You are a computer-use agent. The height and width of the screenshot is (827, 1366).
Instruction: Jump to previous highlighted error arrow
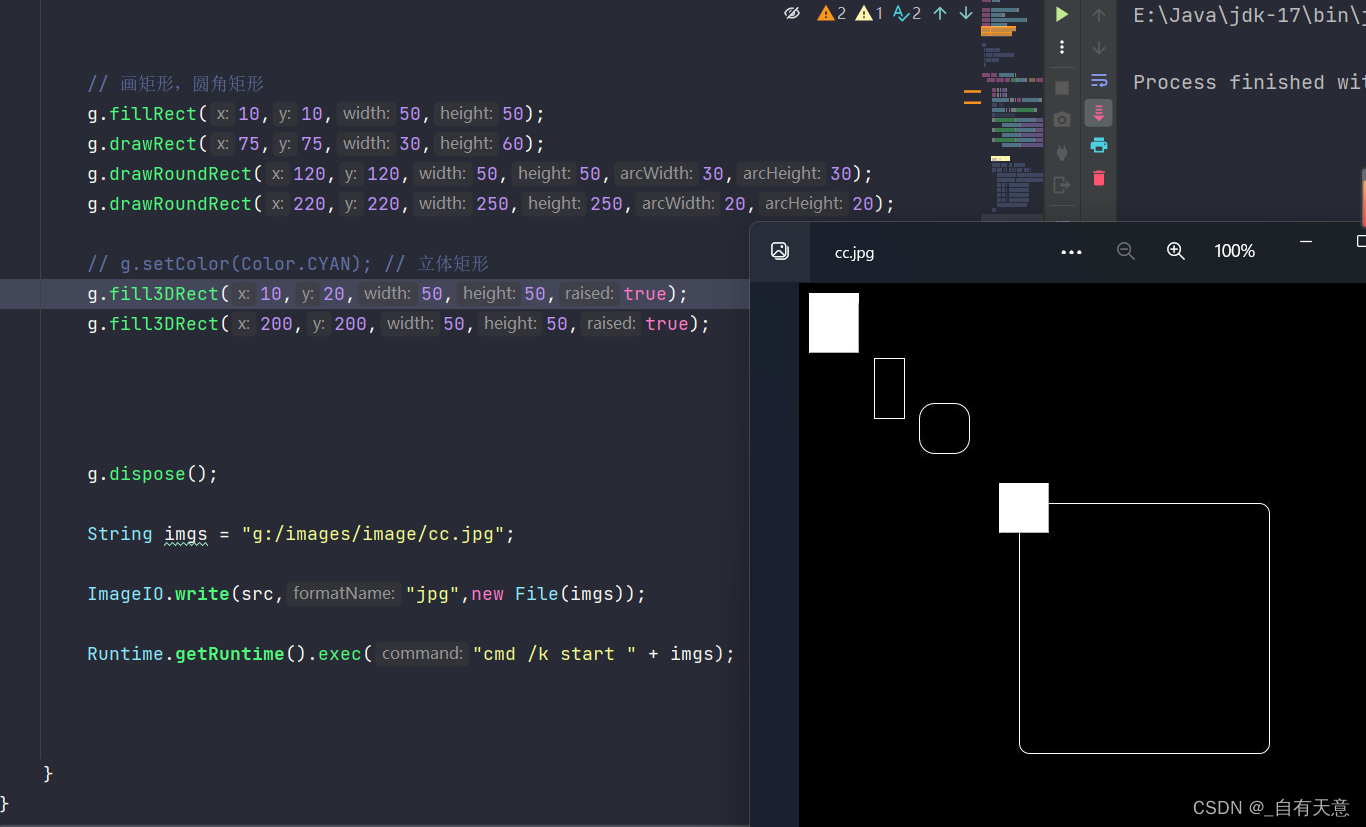940,13
